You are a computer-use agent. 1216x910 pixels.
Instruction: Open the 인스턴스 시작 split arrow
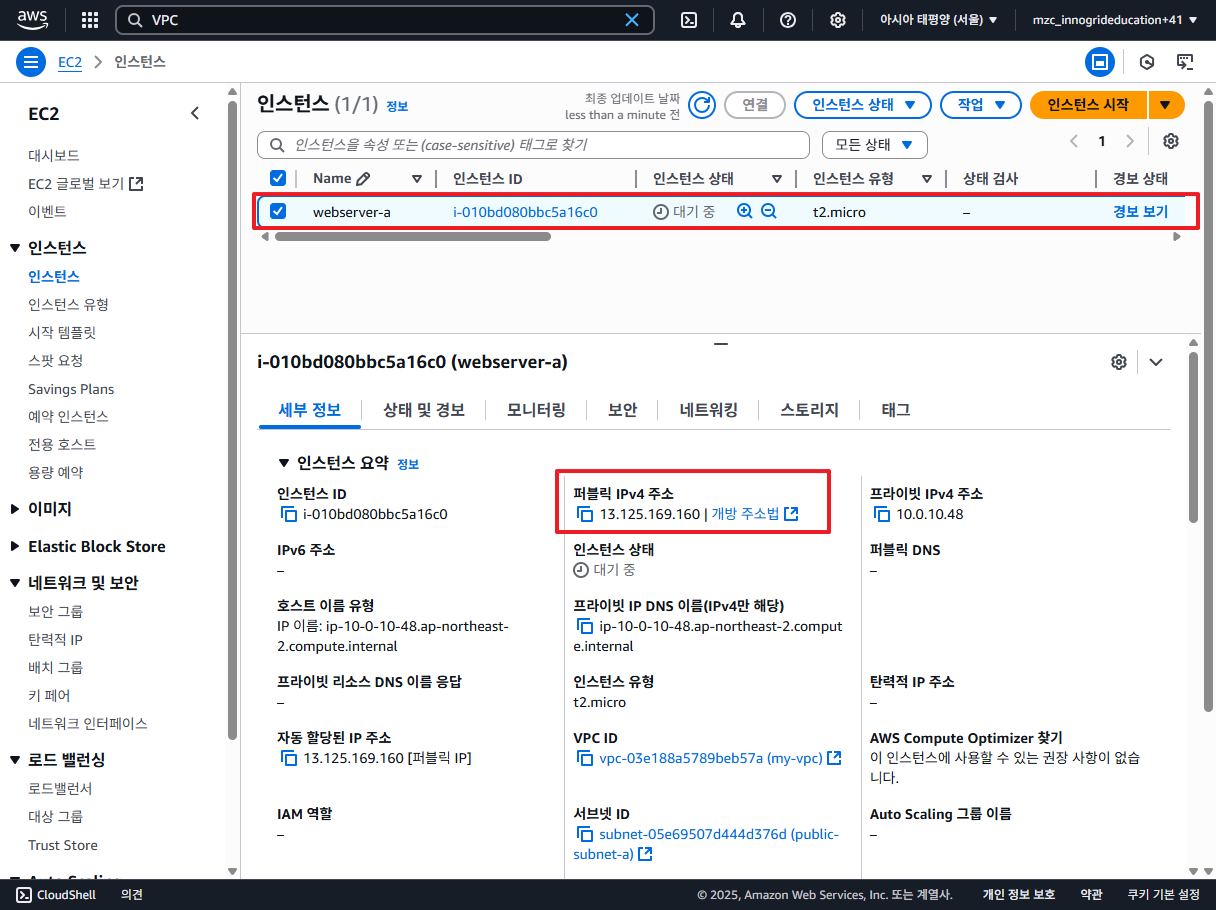pos(1166,105)
